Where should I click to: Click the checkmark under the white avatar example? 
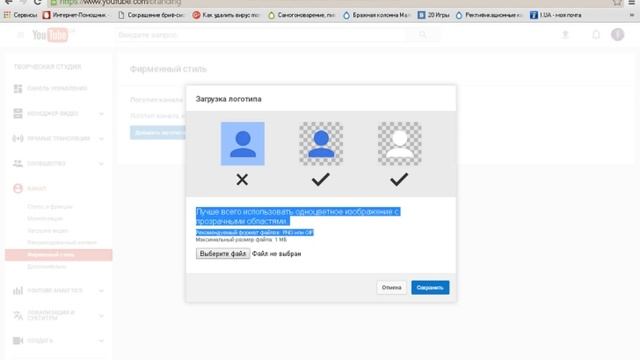coord(399,179)
